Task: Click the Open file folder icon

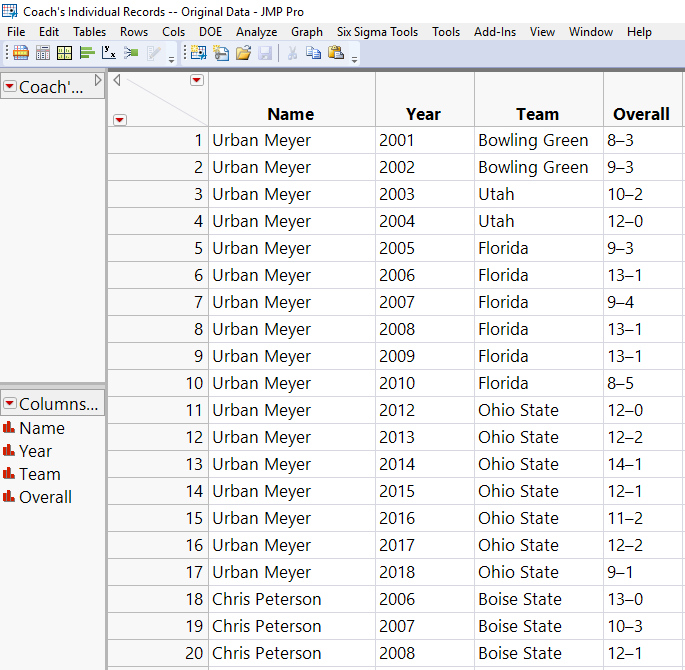Action: tap(243, 53)
